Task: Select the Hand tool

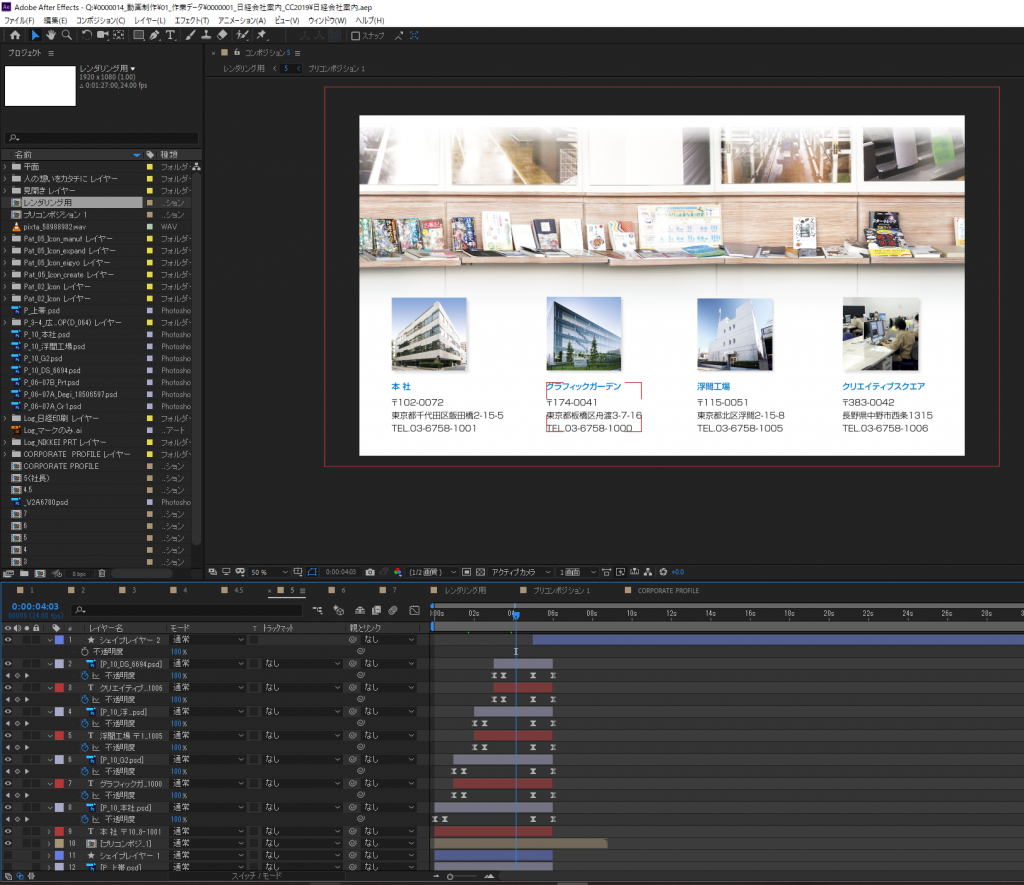Action: [51, 35]
